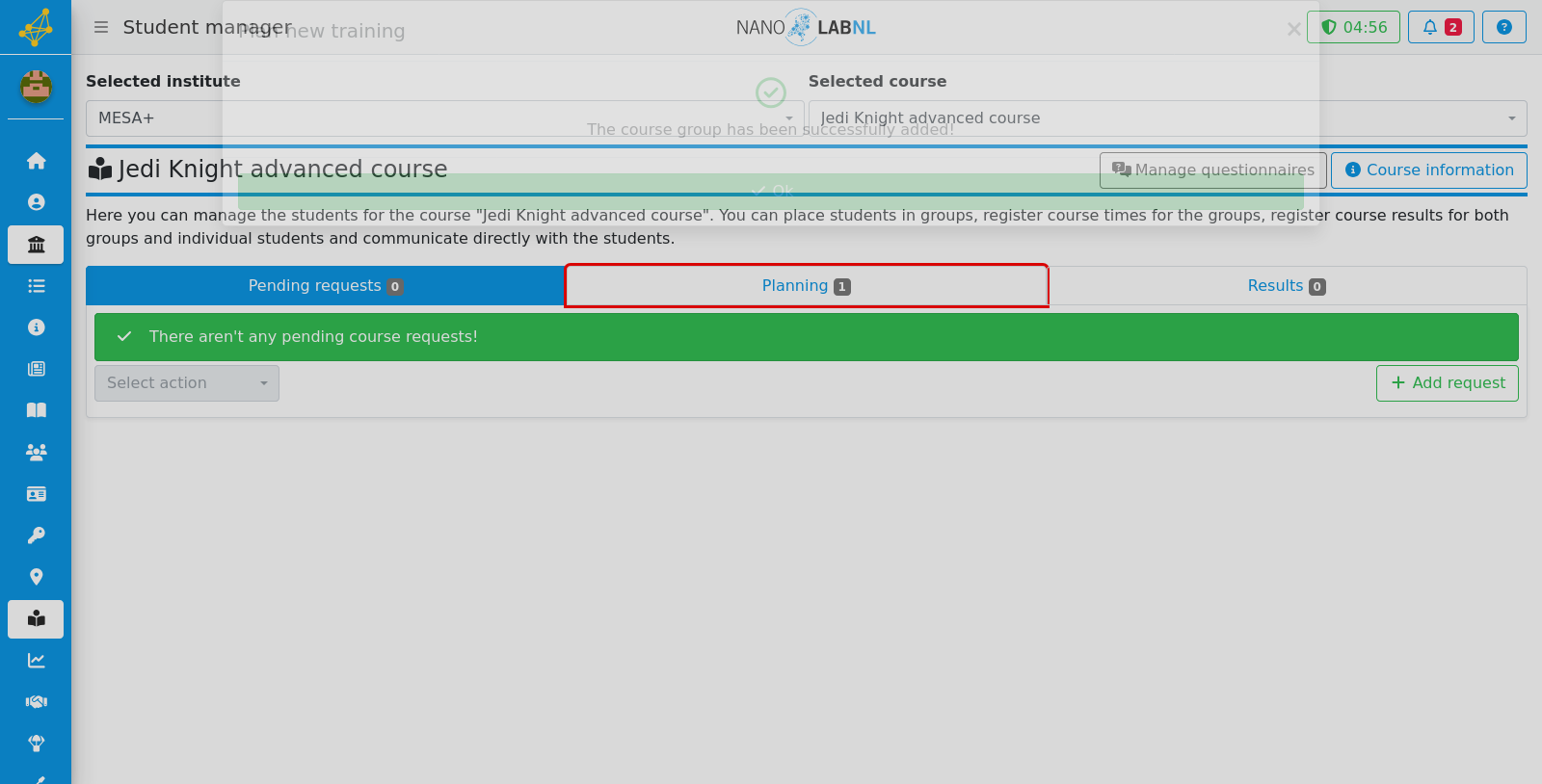Open the Home icon in sidebar
The image size is (1542, 784).
pyautogui.click(x=36, y=161)
